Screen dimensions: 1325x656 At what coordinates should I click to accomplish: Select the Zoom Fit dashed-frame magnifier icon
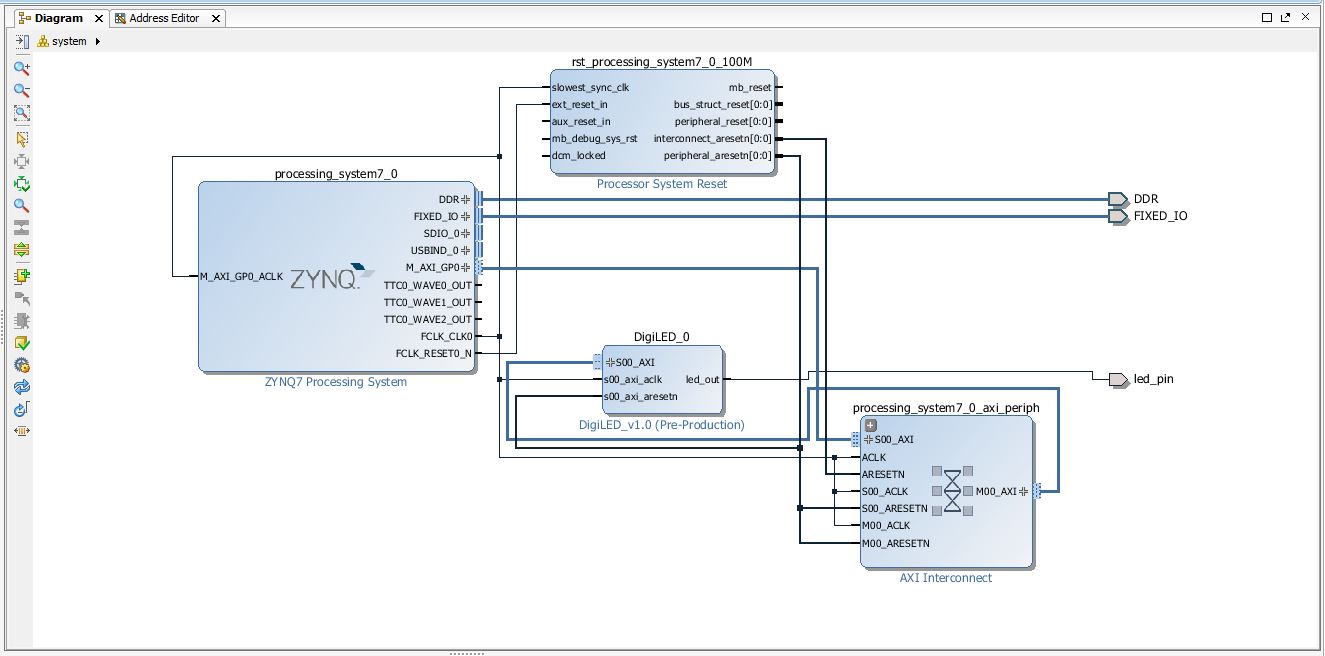(x=21, y=114)
